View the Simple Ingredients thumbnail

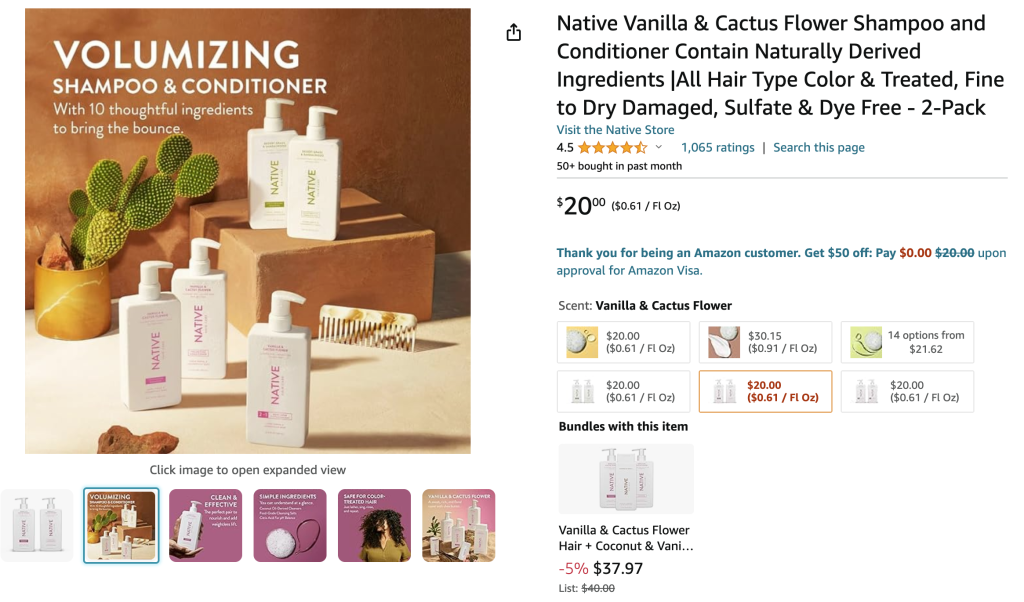pos(289,526)
